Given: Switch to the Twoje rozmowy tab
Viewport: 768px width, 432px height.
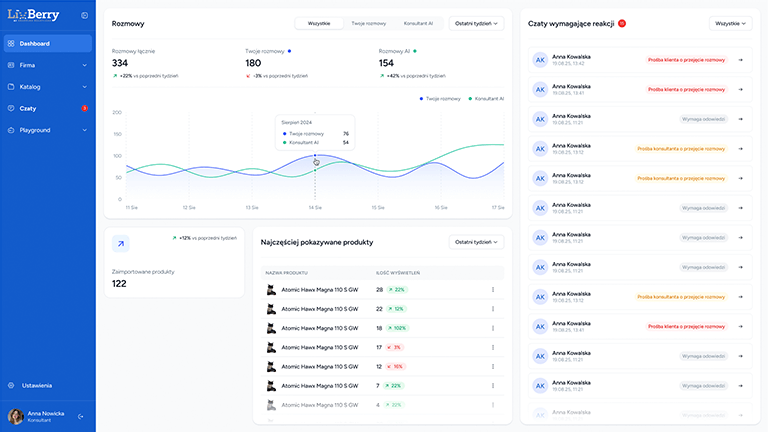Looking at the screenshot, I should click(x=368, y=22).
